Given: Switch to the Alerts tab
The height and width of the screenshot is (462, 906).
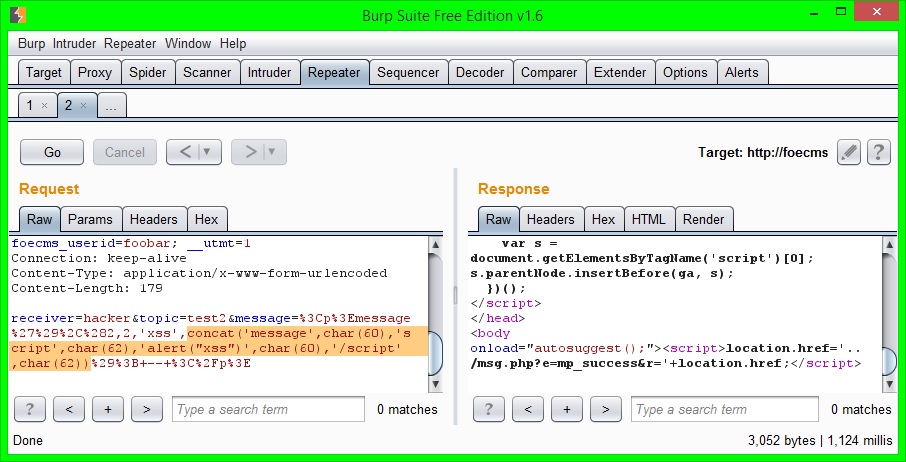Looking at the screenshot, I should click(742, 73).
